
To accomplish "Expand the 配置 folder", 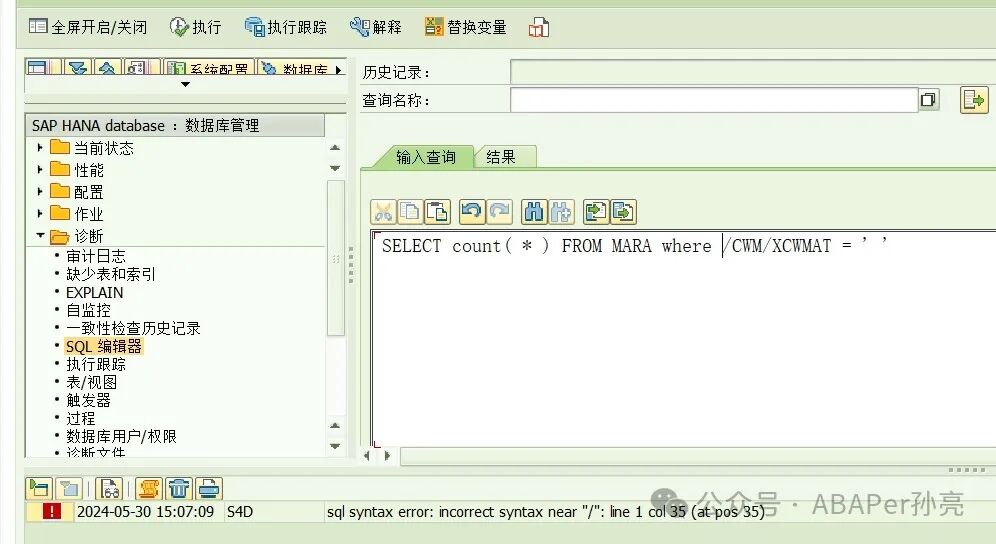I will tap(40, 191).
